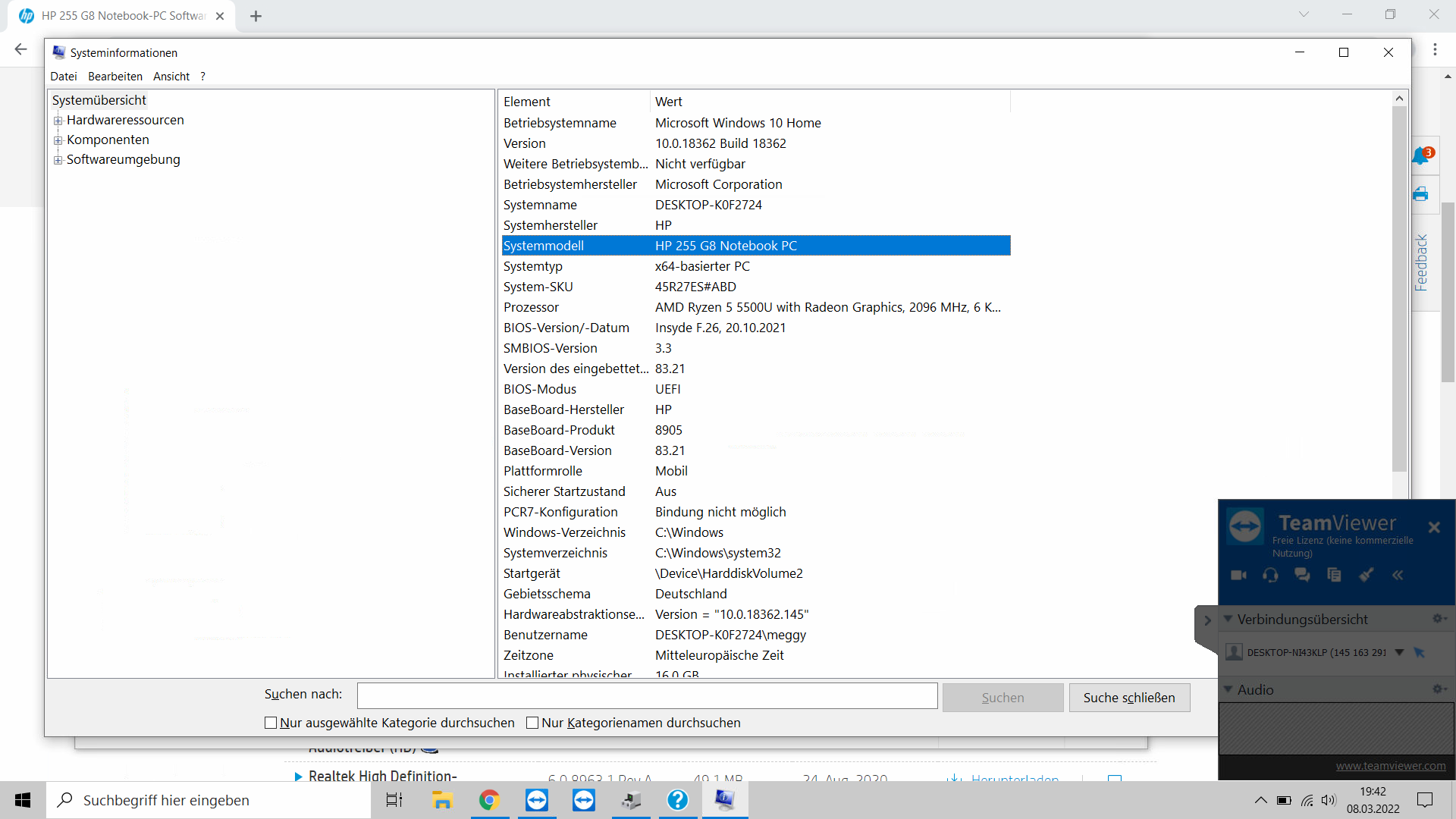Enable Nur ausgewählte Kategorie durchsuchen checkbox
This screenshot has height=819, width=1456.
(x=271, y=723)
